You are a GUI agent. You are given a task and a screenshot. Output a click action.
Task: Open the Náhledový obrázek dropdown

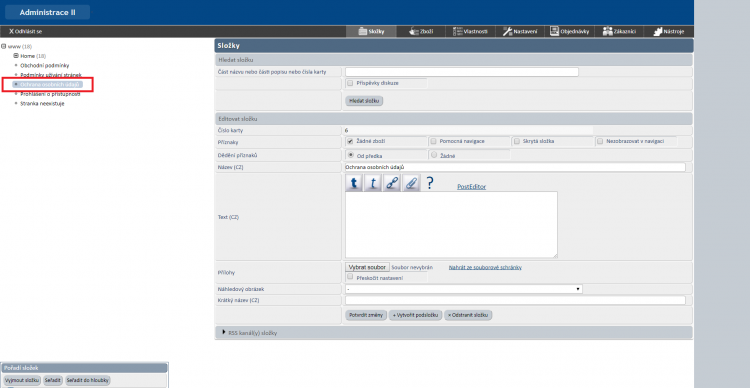tap(464, 289)
